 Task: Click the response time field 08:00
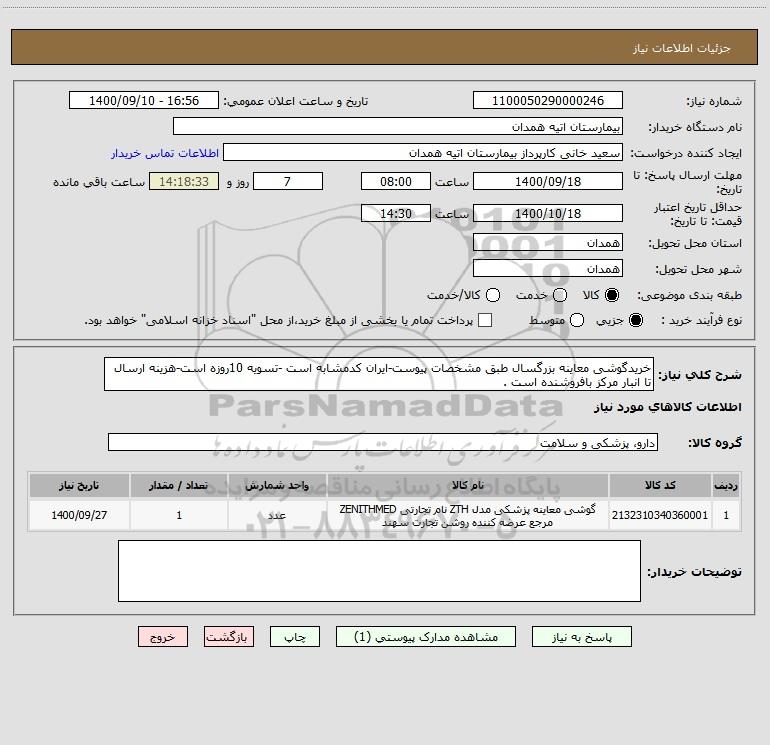tap(396, 181)
